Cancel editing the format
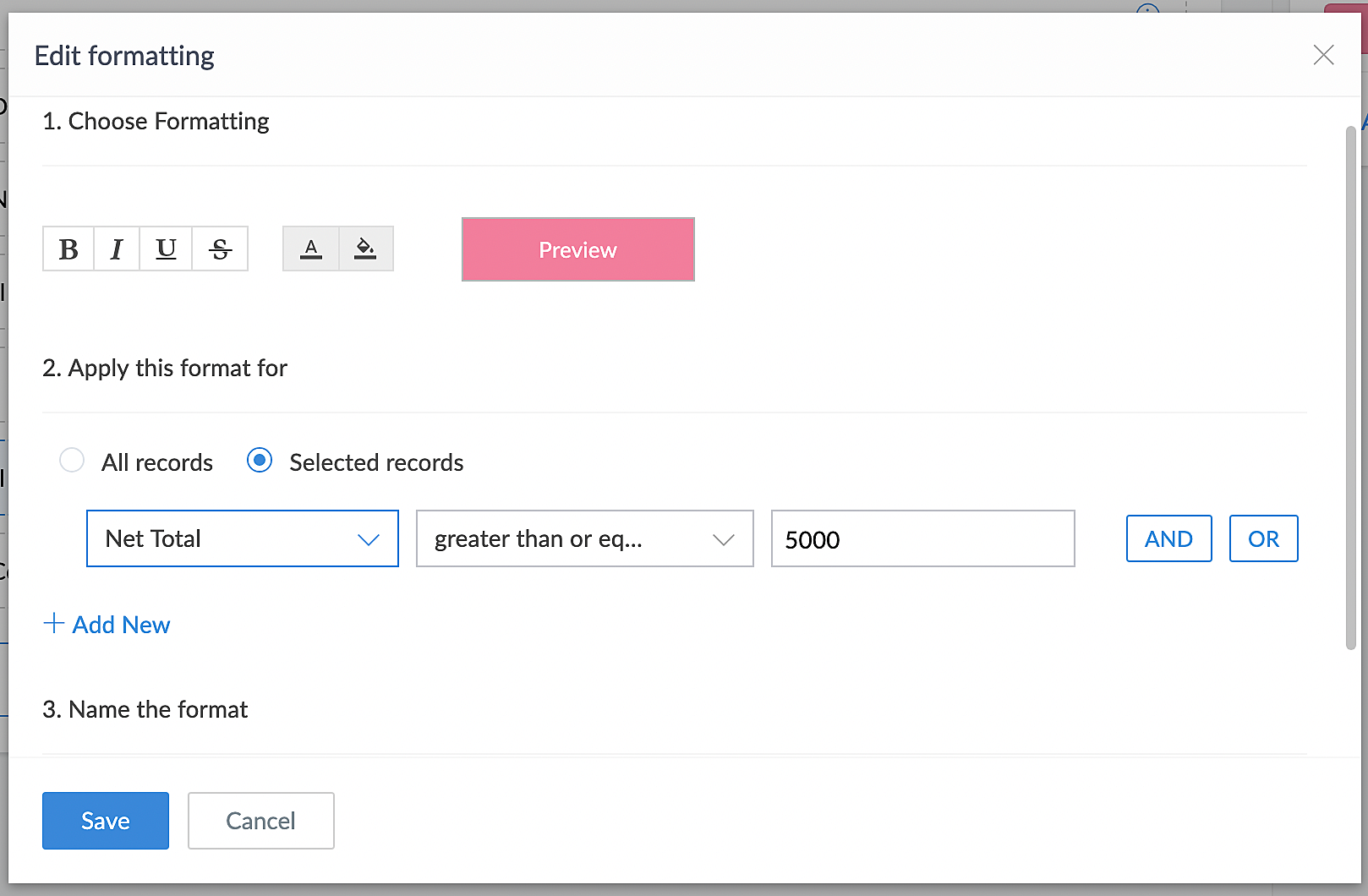Screen dimensions: 1368x896 tap(260, 821)
